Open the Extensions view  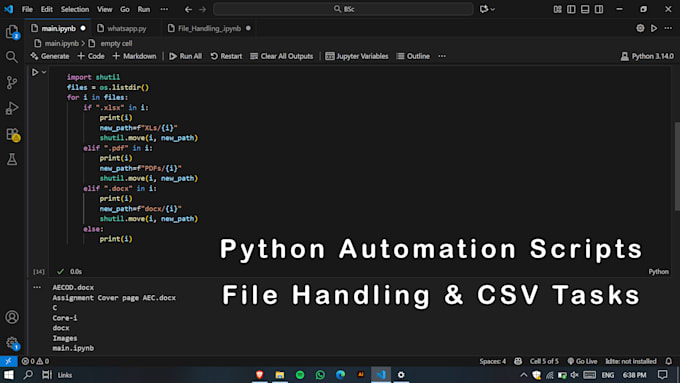tap(12, 134)
